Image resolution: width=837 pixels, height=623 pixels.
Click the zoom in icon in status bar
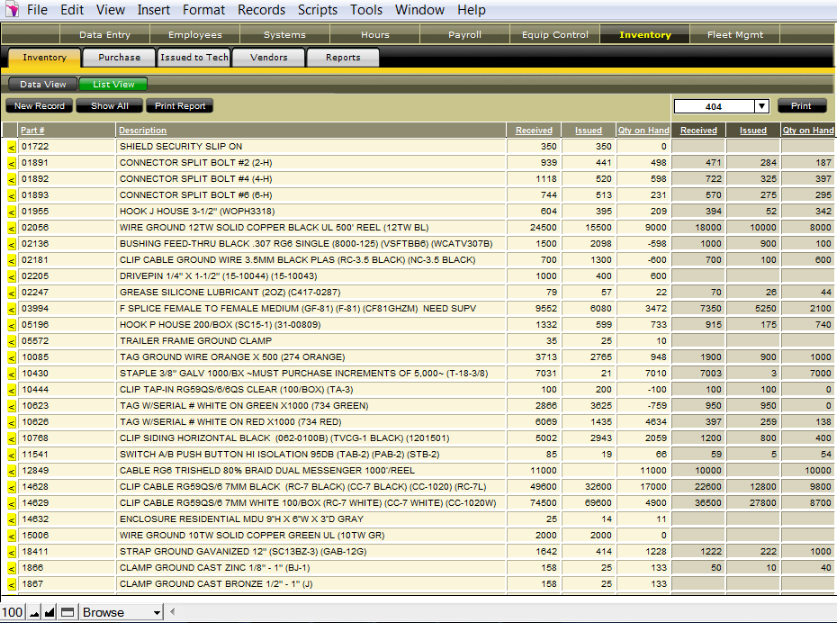[x=50, y=612]
